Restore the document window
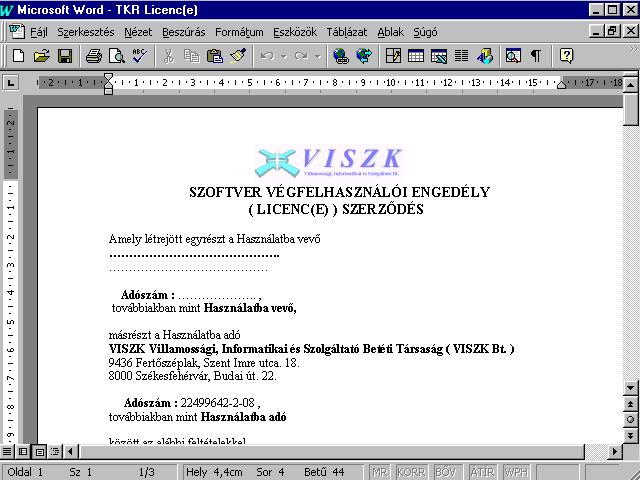The image size is (640, 480). click(613, 31)
